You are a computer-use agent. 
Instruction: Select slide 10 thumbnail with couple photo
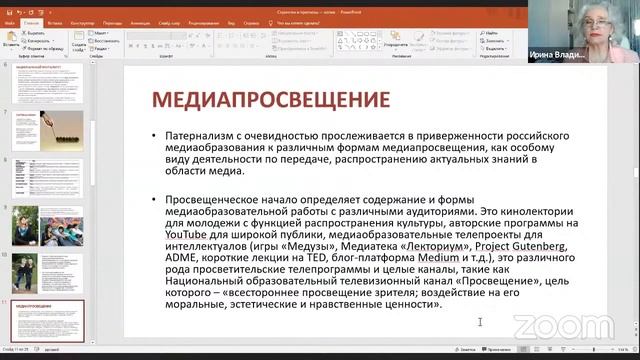tap(47, 273)
